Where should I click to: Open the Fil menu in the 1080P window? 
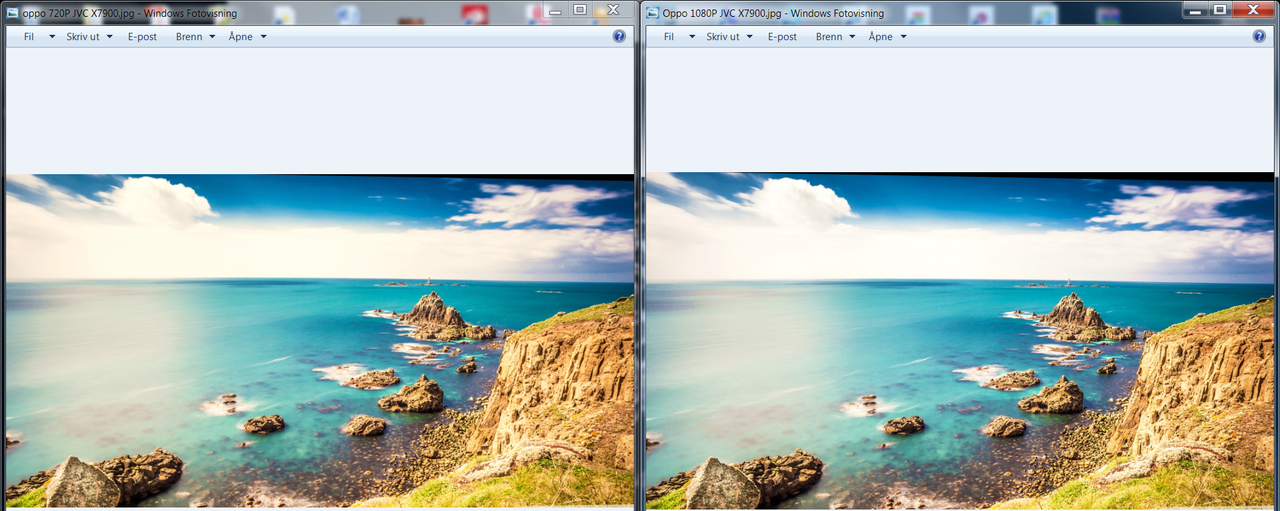678,36
